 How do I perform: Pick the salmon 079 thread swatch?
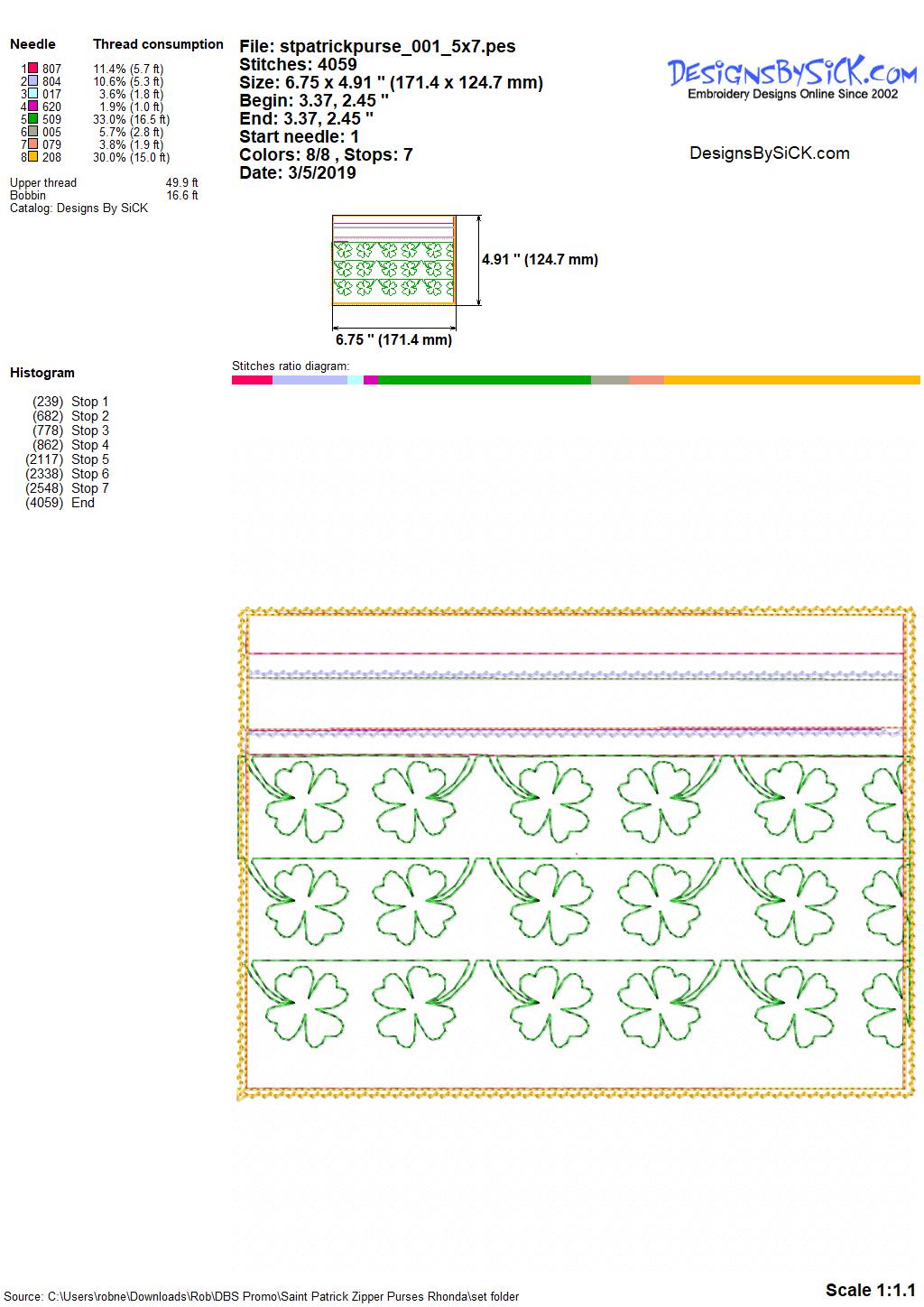(32, 144)
